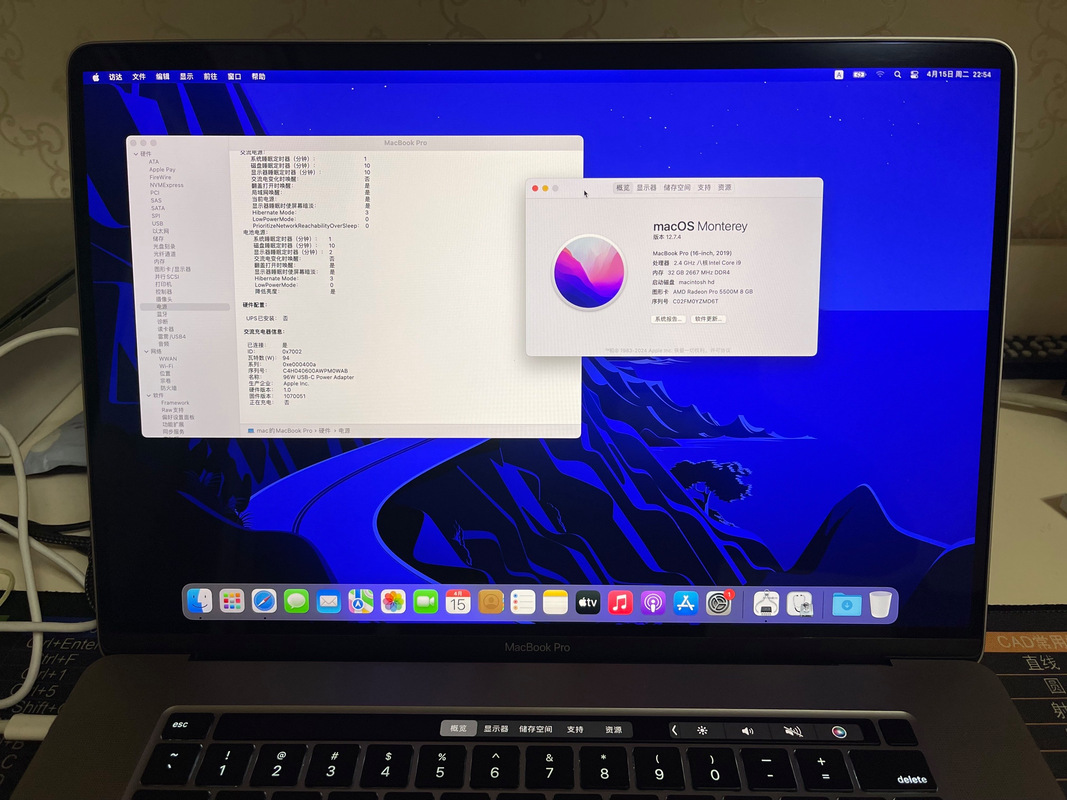Open the Photos app in Dock
The image size is (1067, 800).
(x=393, y=602)
